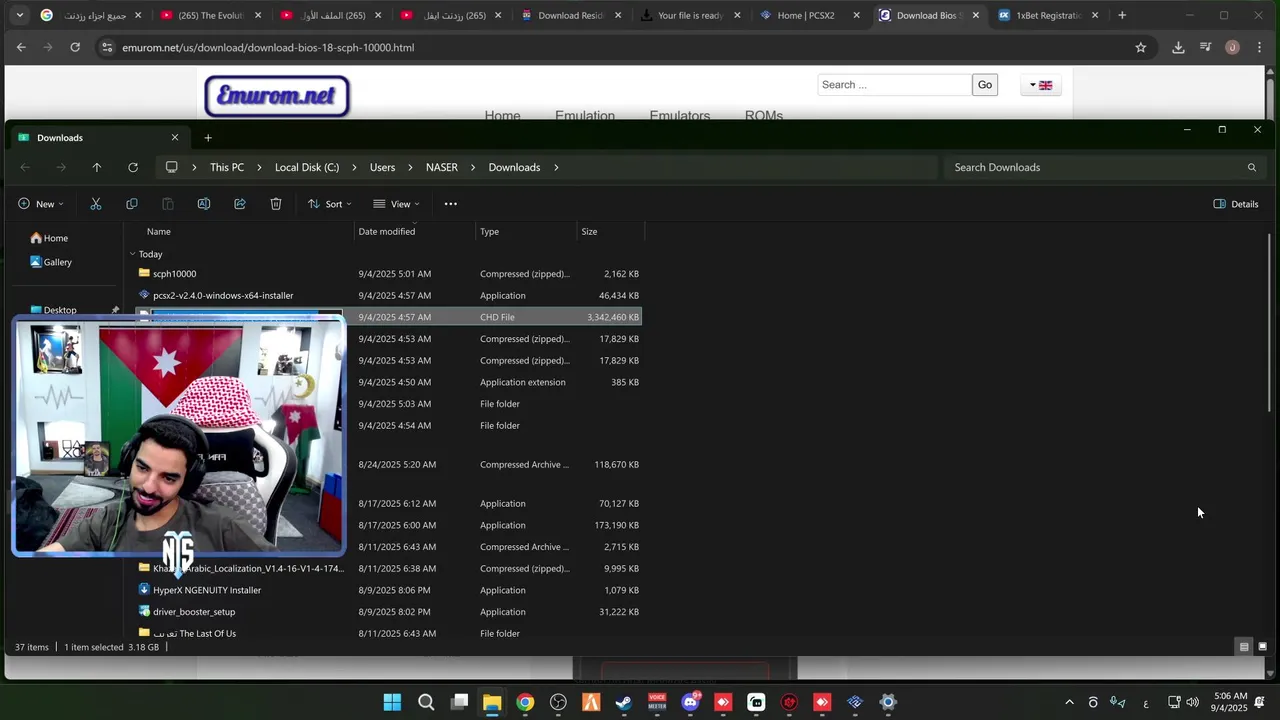Open a new Chrome tab
This screenshot has width=1280, height=720.
click(1122, 15)
